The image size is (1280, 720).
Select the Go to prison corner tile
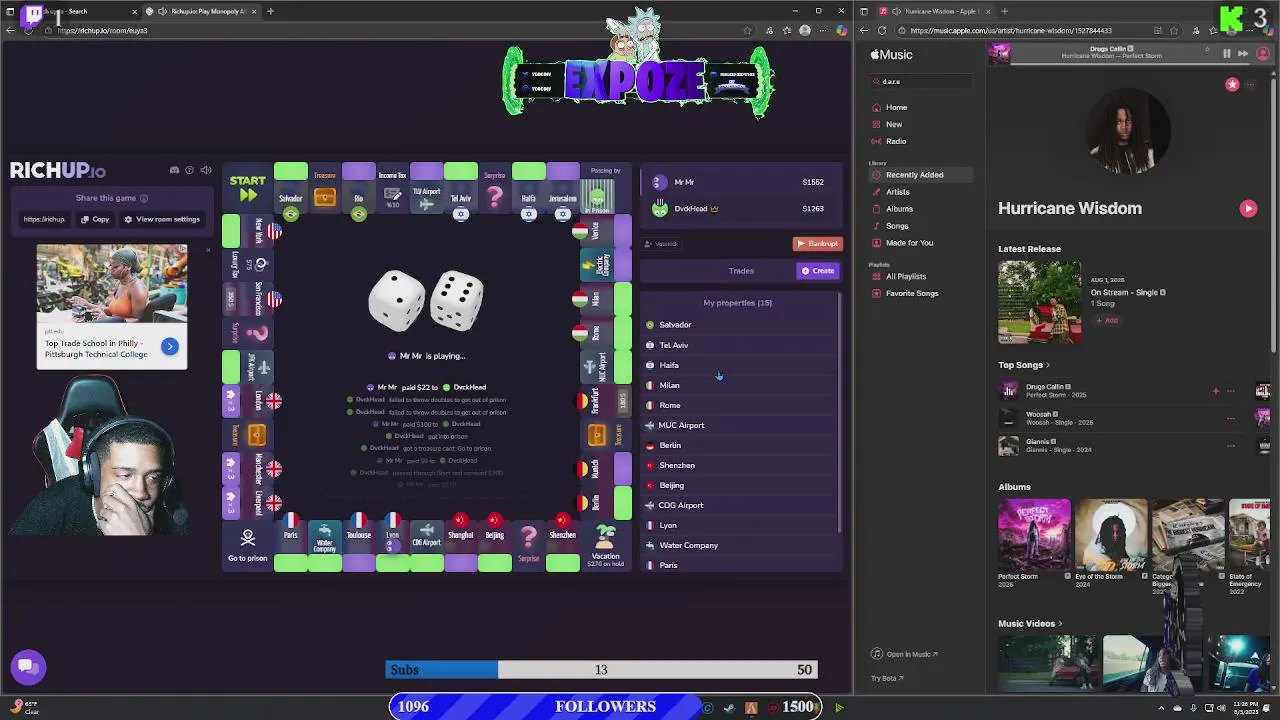(x=248, y=546)
